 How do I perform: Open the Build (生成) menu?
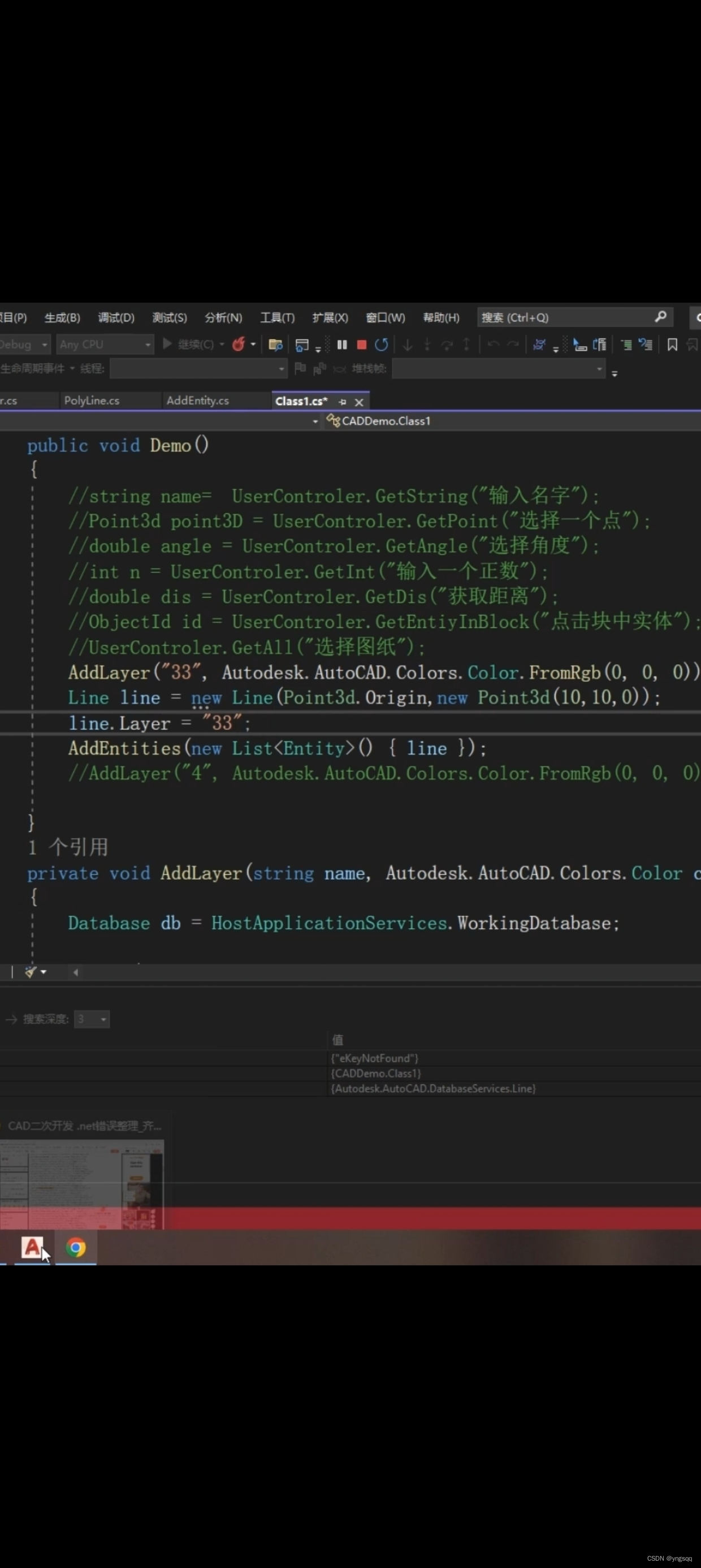[x=62, y=317]
